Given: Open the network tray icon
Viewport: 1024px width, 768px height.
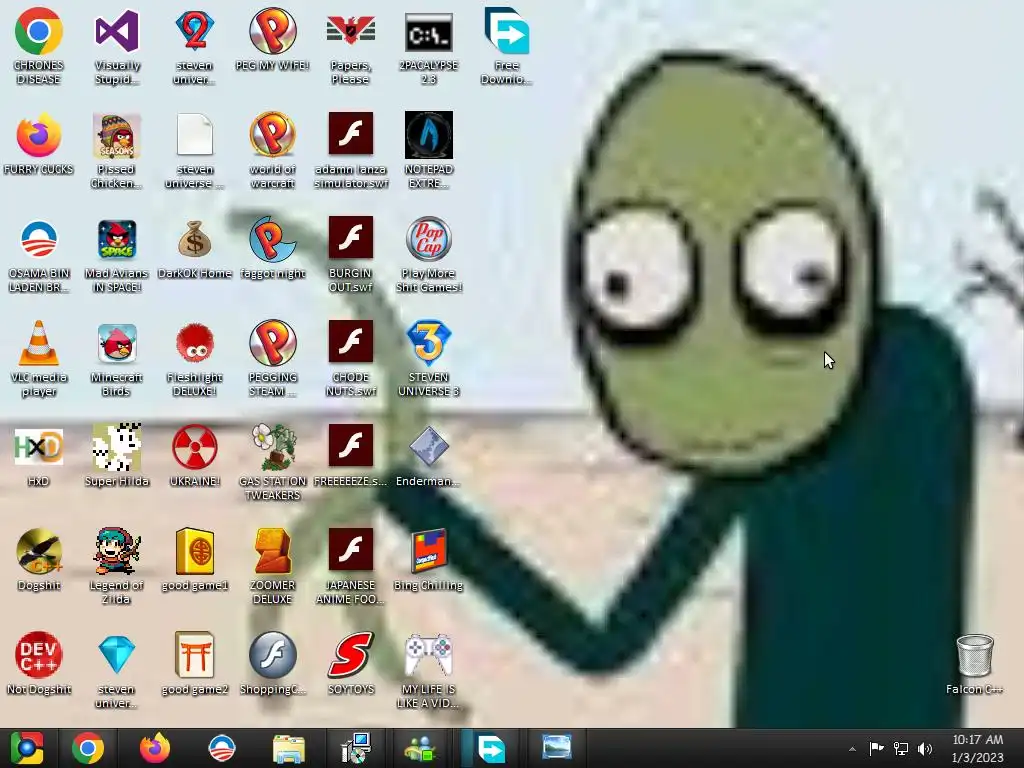Looking at the screenshot, I should tap(901, 749).
